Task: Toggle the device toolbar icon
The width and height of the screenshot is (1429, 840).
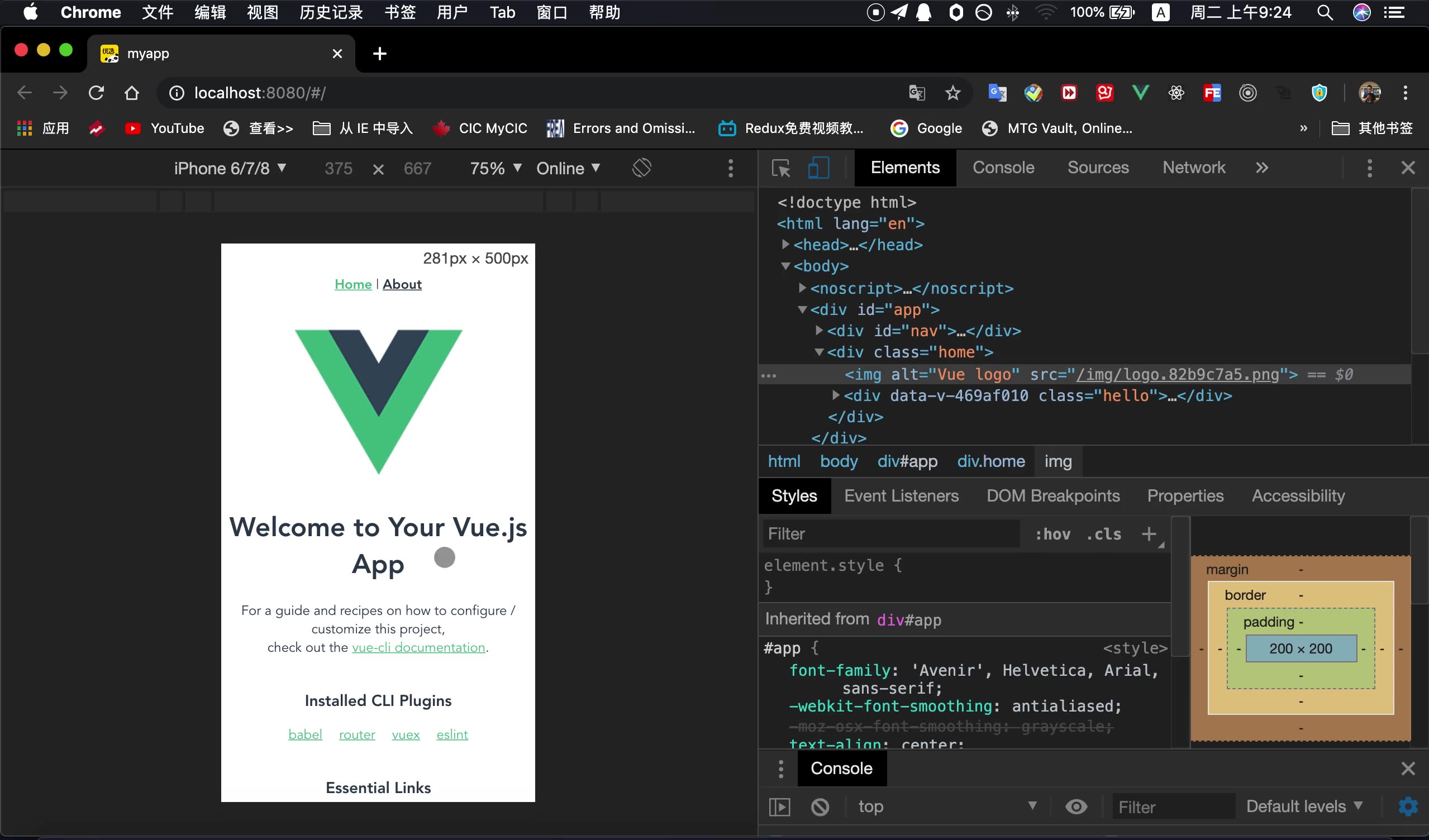Action: 818,168
